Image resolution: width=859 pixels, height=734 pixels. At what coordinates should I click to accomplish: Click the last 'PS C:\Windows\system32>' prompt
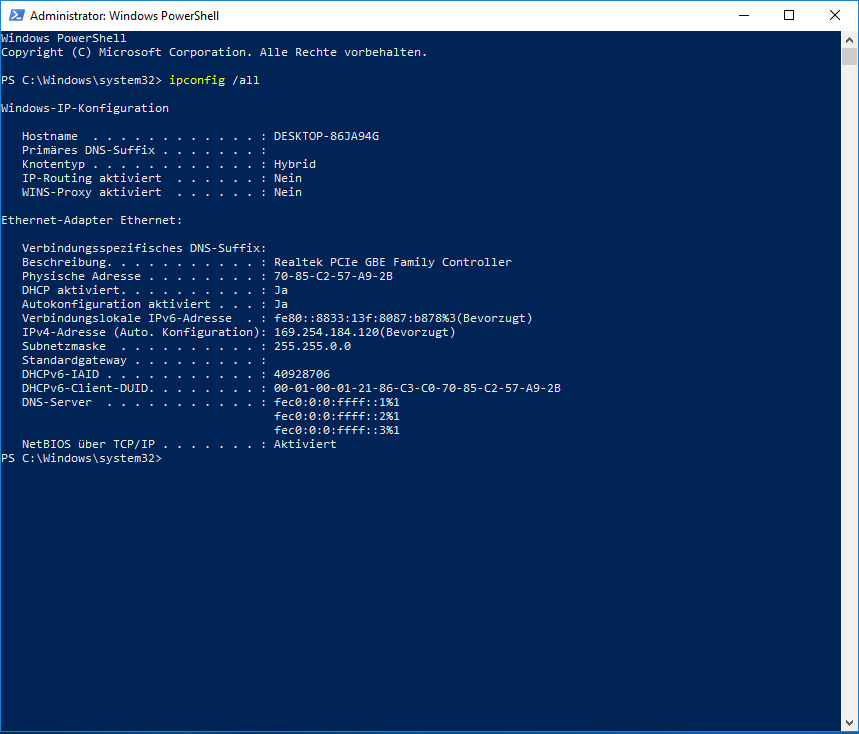pos(82,458)
